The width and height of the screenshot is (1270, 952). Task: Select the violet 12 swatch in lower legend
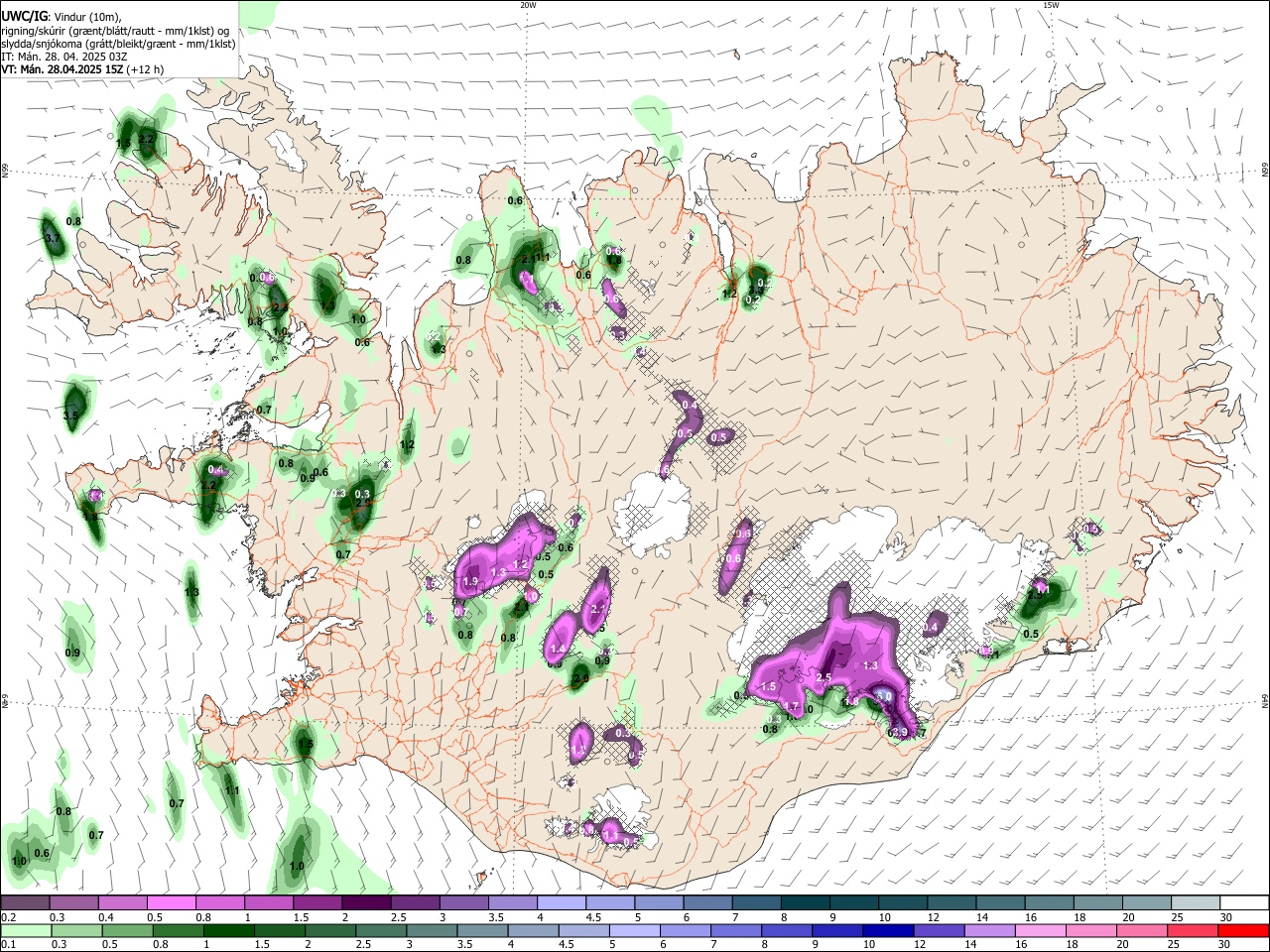[938, 930]
